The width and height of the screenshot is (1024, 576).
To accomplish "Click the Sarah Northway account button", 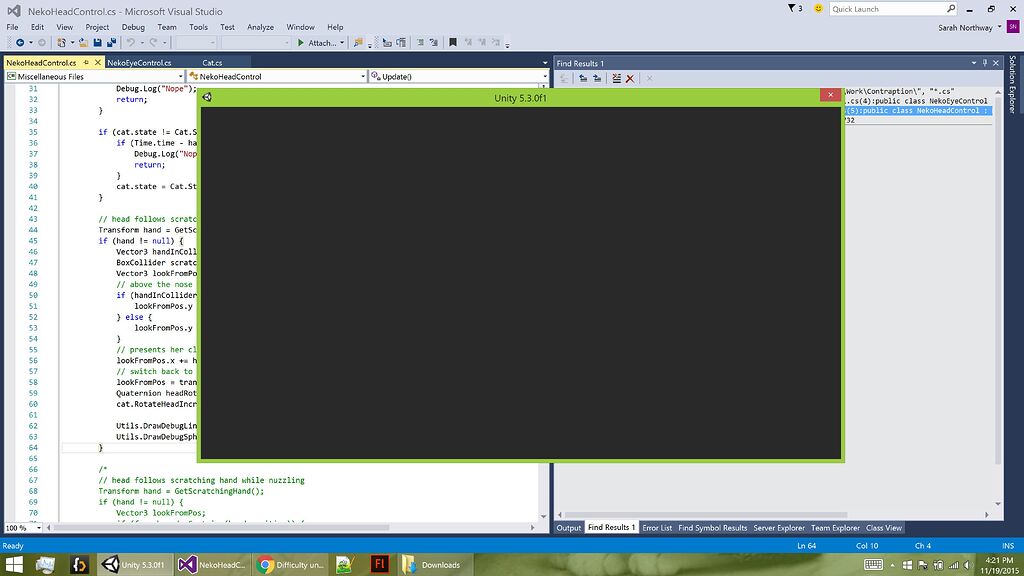I will (x=966, y=27).
